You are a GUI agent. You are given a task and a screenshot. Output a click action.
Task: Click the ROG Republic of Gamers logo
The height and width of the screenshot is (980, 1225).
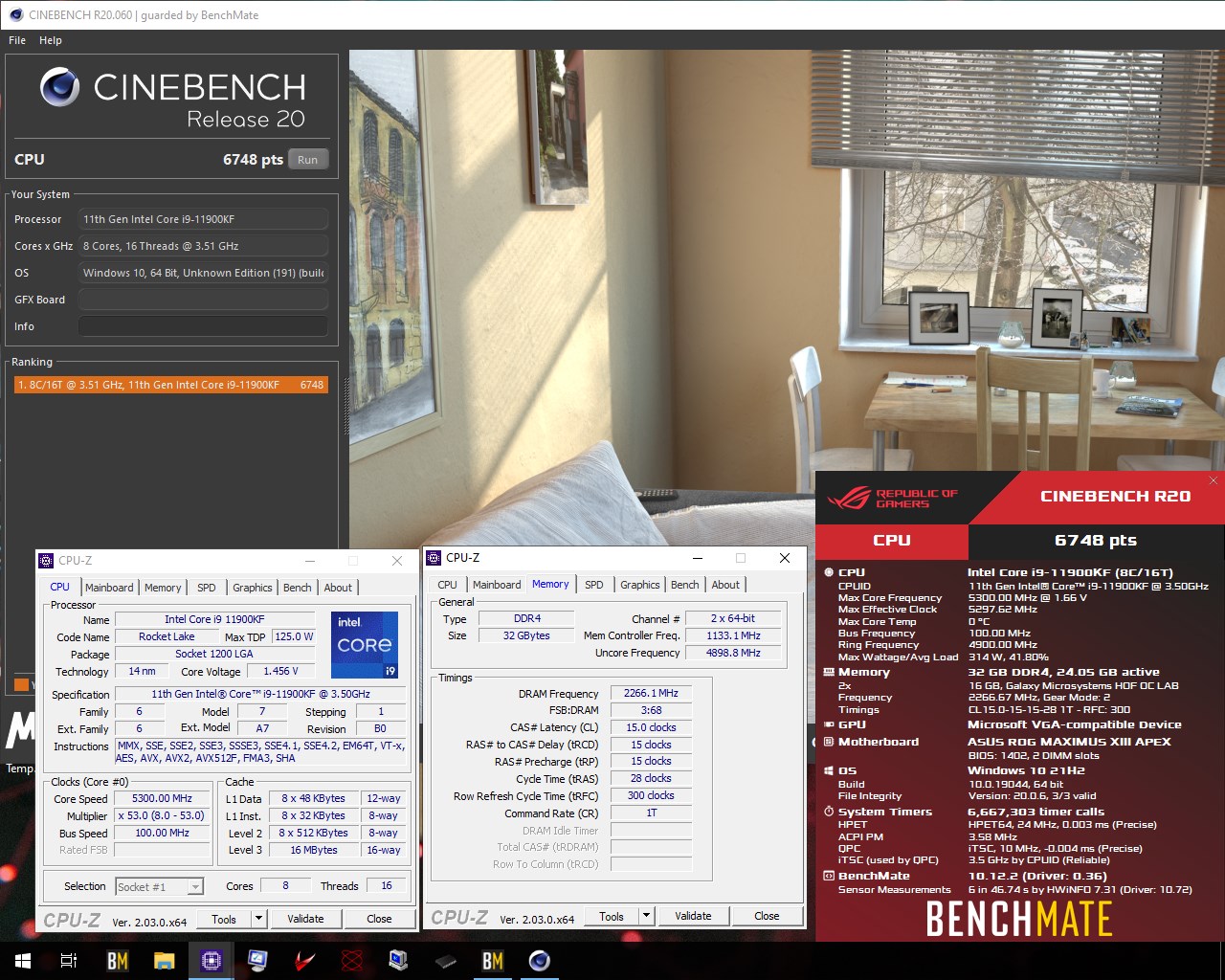(x=892, y=498)
